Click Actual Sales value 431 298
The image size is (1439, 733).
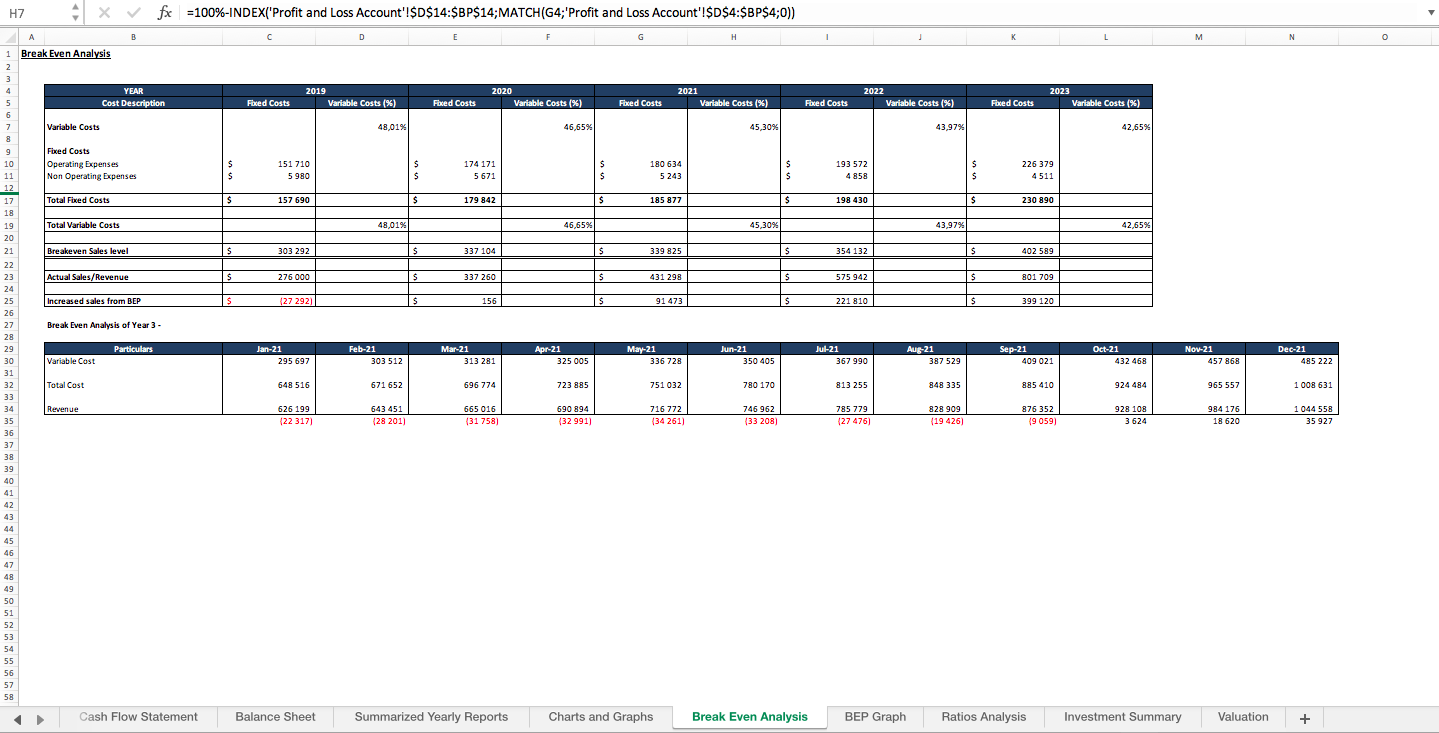click(640, 277)
